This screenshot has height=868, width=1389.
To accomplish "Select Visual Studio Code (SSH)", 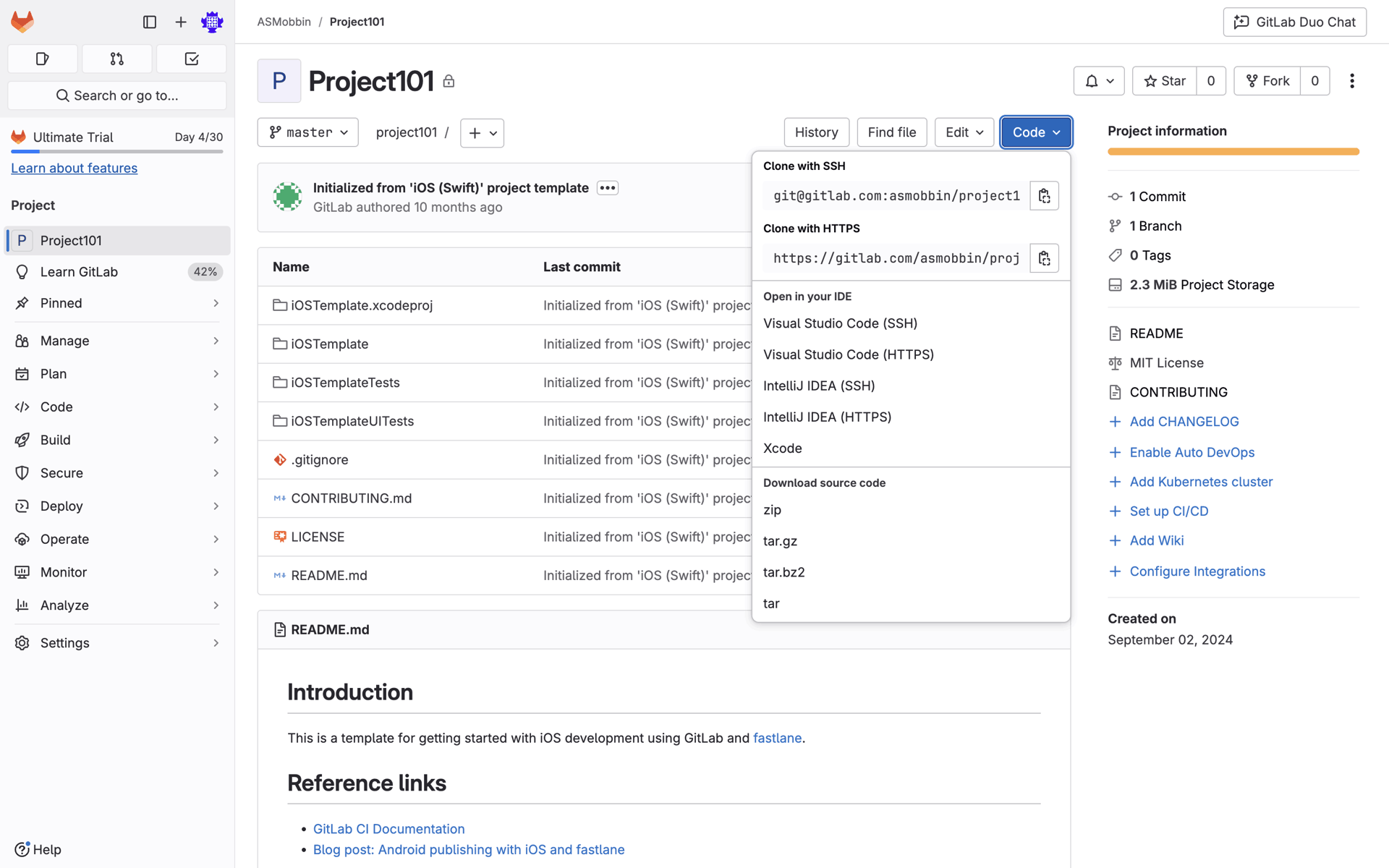I will (x=911, y=323).
